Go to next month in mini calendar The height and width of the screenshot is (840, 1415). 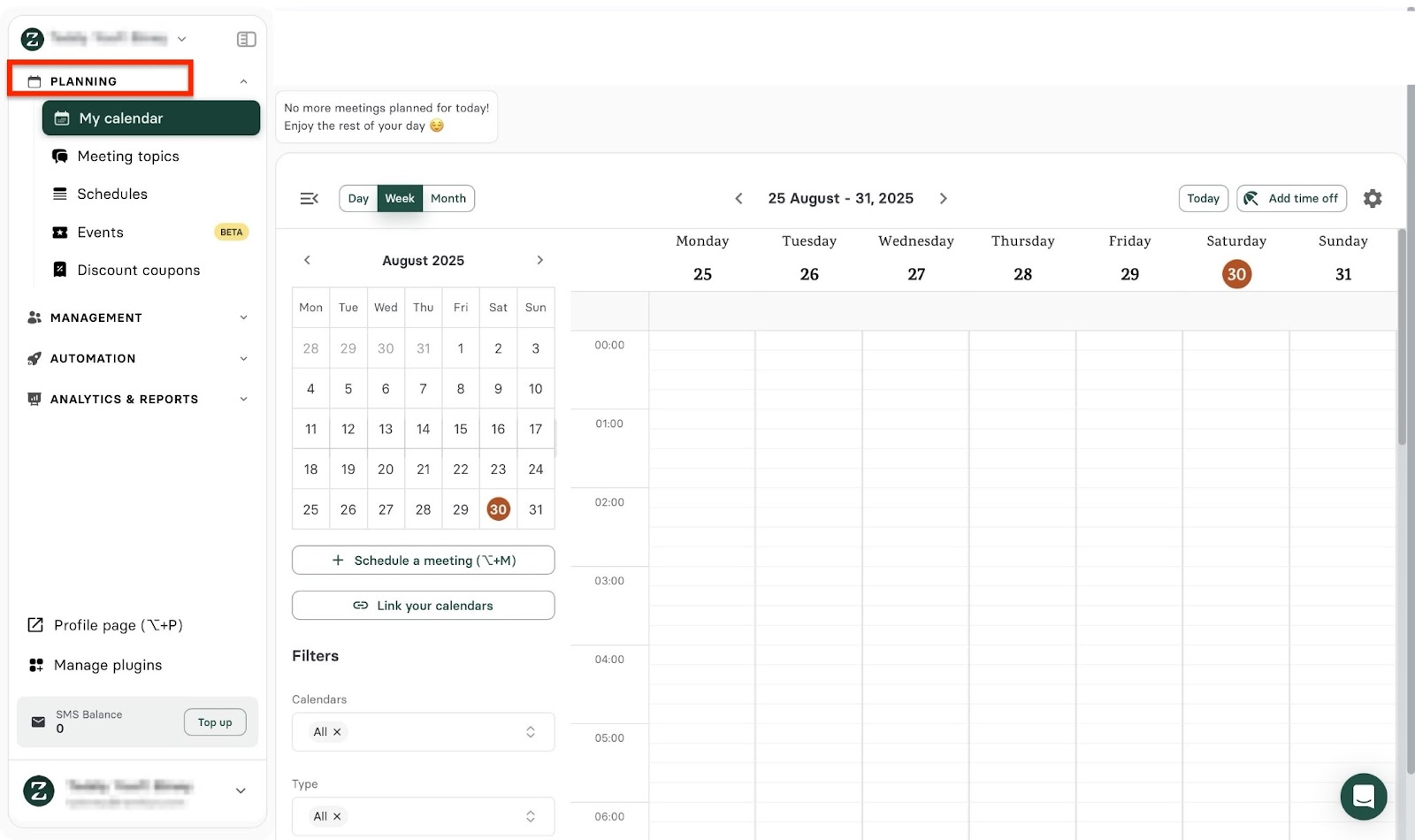point(540,260)
